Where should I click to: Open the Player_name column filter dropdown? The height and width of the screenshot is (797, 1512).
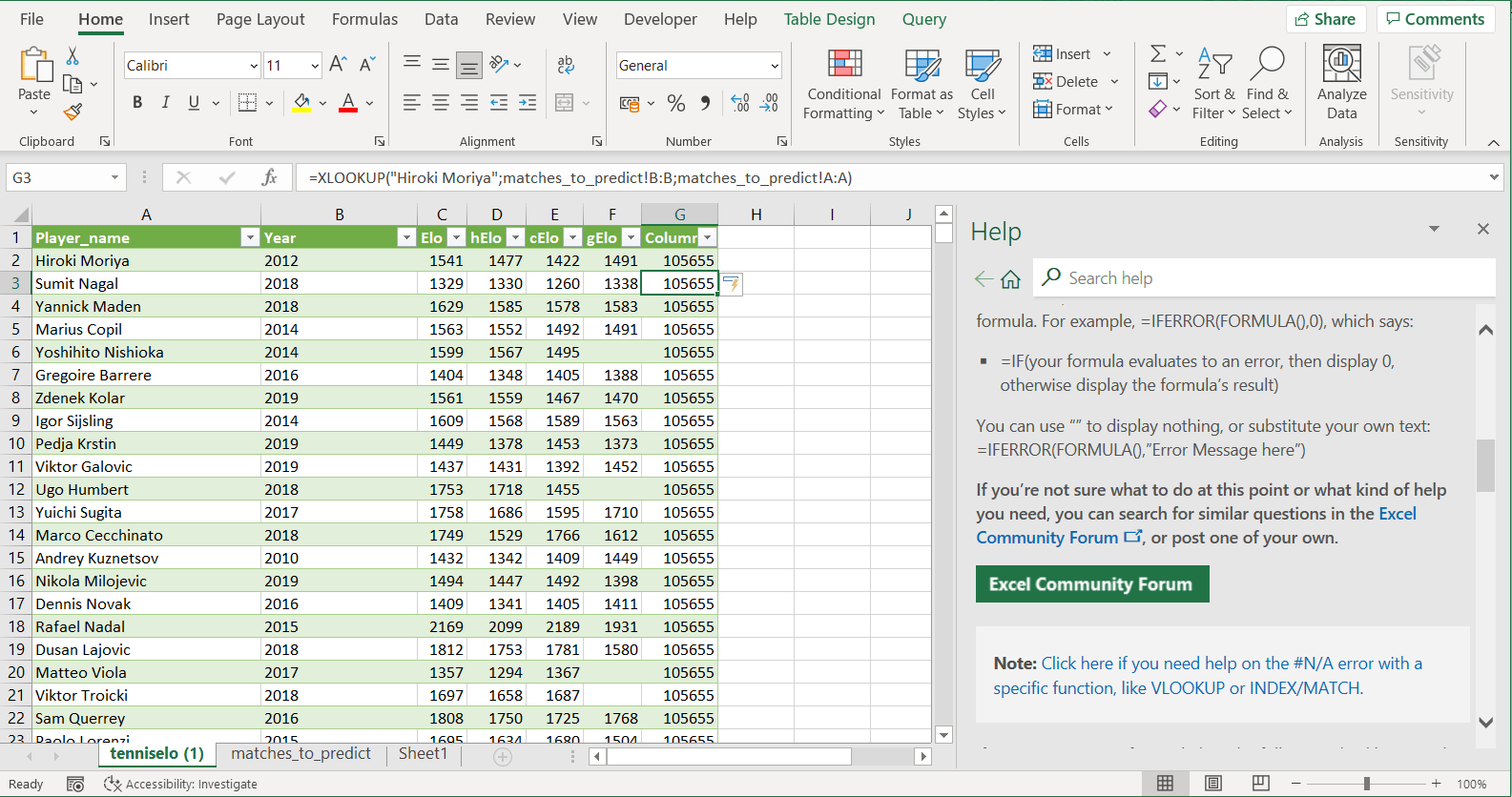click(250, 237)
